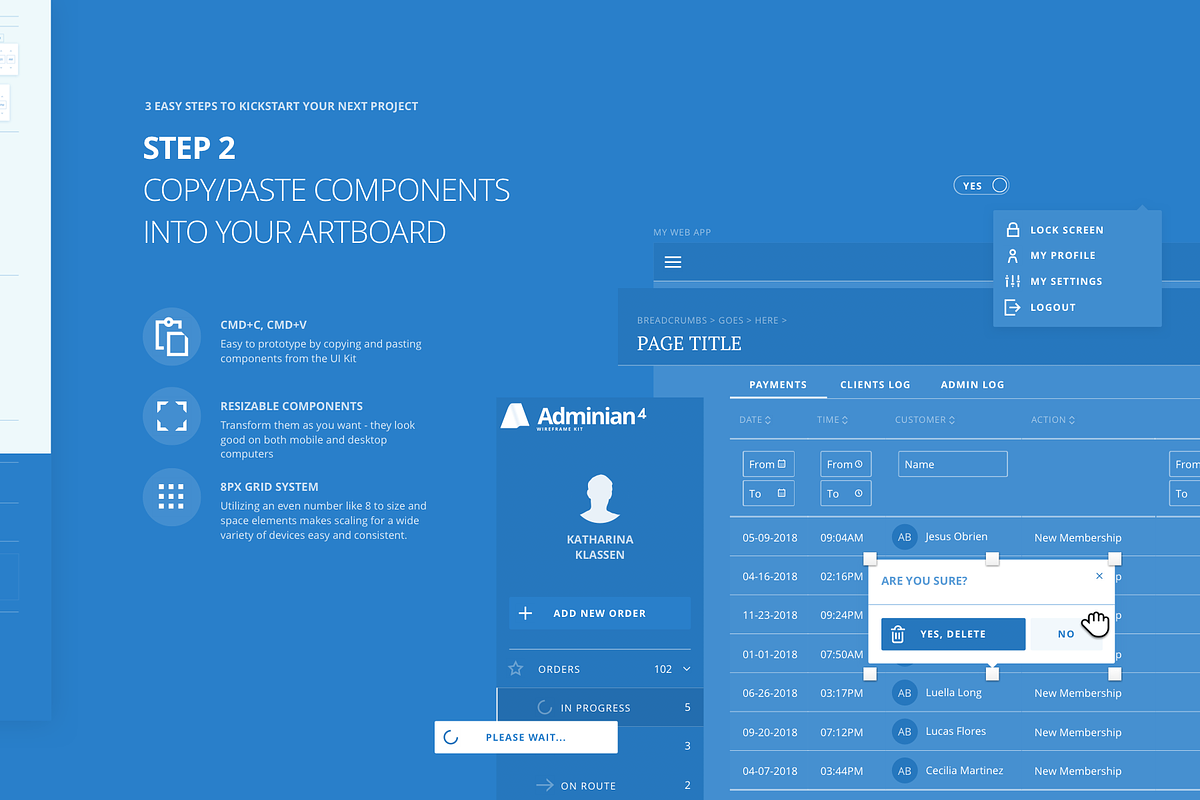This screenshot has width=1200, height=800.
Task: Click the clock icon in the time From field
Action: [x=859, y=464]
